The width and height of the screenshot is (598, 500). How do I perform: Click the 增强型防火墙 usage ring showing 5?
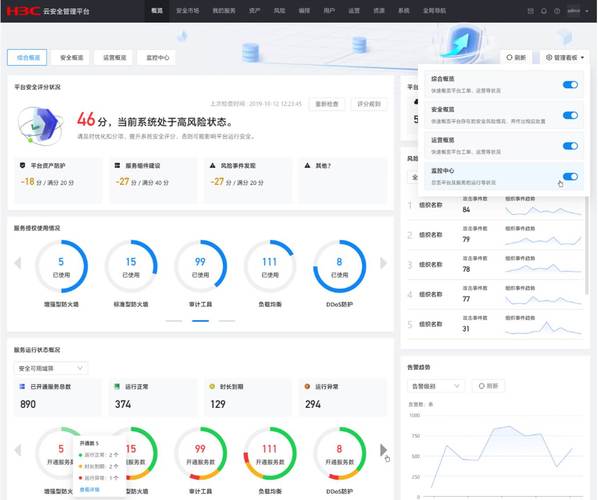[x=61, y=266]
